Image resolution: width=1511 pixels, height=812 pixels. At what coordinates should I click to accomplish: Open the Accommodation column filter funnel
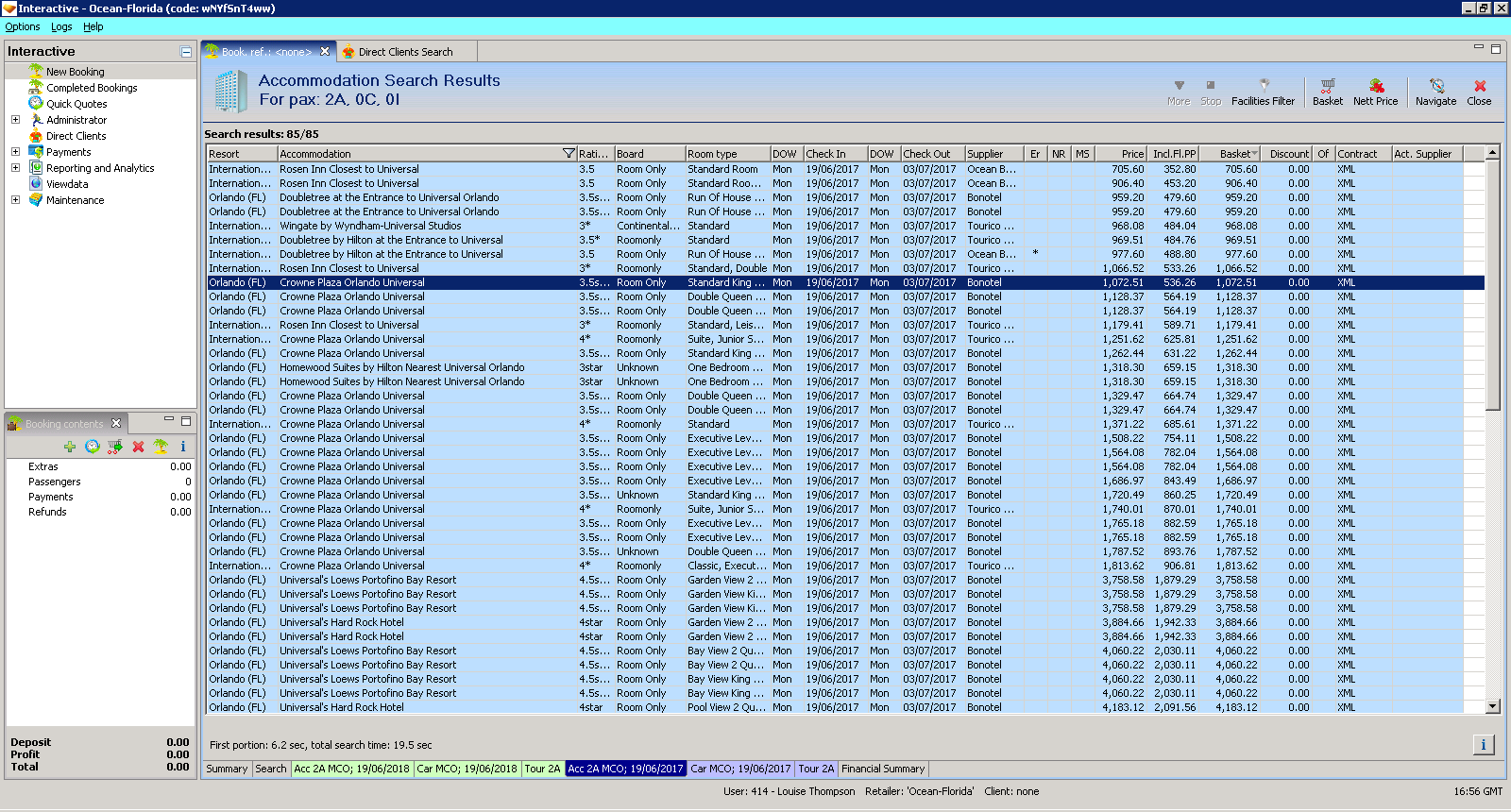point(569,154)
